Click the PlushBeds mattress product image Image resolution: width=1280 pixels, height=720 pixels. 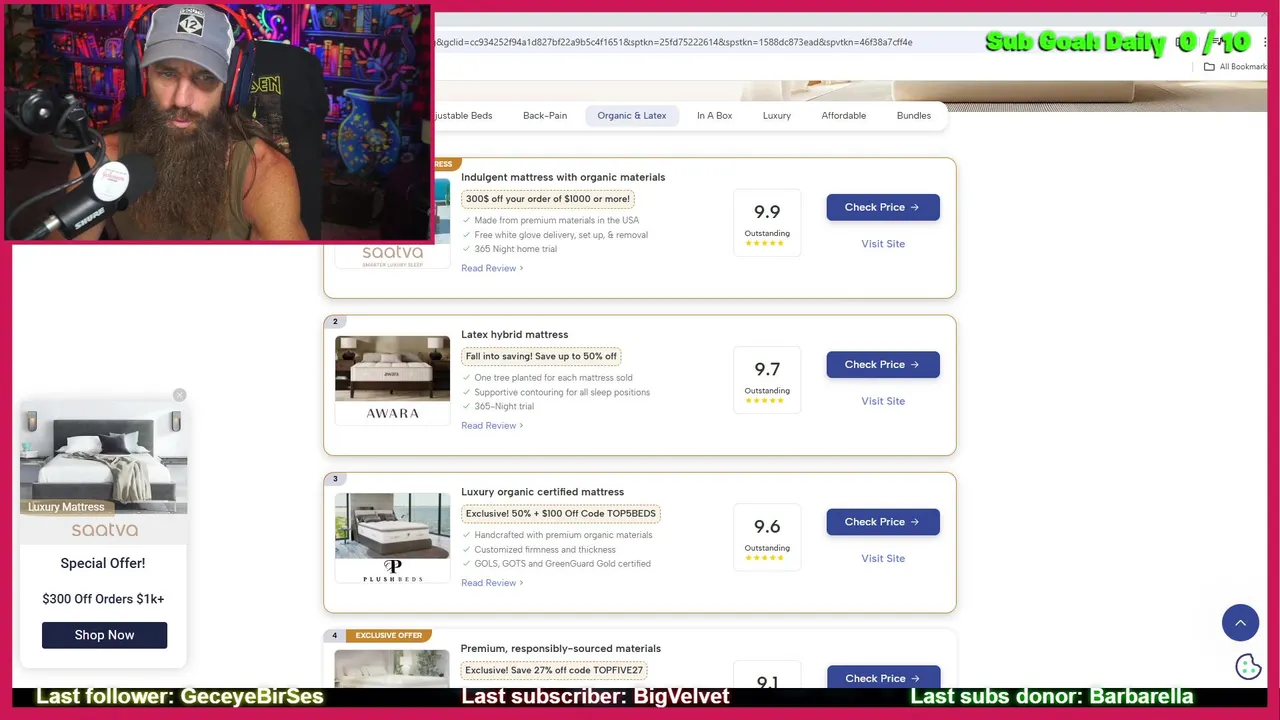tap(392, 525)
